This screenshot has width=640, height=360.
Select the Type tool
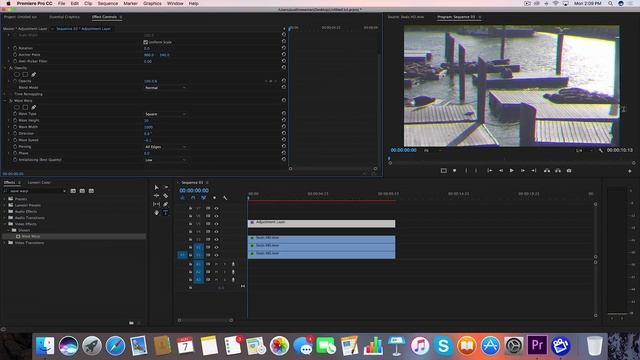[166, 213]
